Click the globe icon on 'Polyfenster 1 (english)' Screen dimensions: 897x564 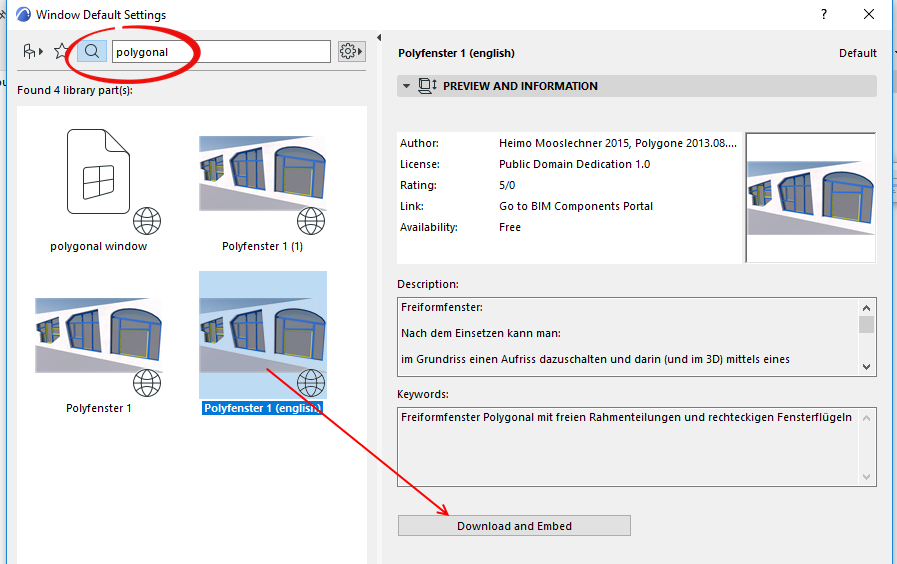[311, 383]
